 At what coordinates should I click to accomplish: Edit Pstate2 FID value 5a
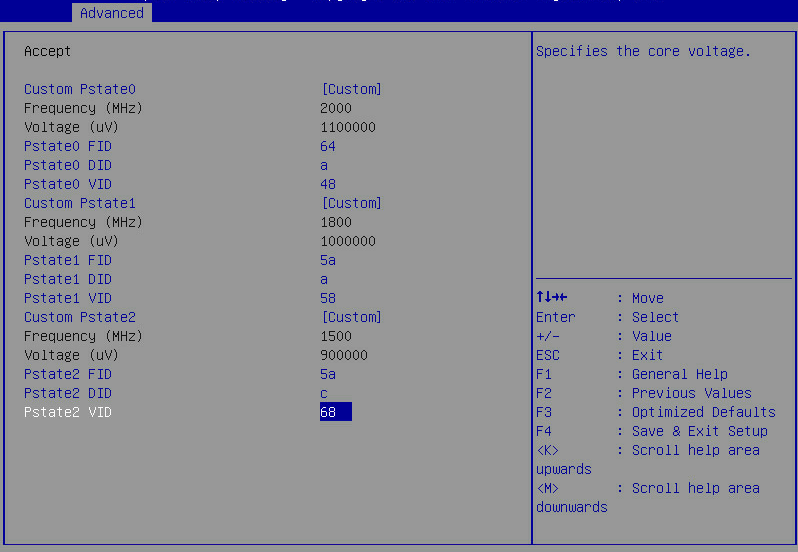(328, 374)
